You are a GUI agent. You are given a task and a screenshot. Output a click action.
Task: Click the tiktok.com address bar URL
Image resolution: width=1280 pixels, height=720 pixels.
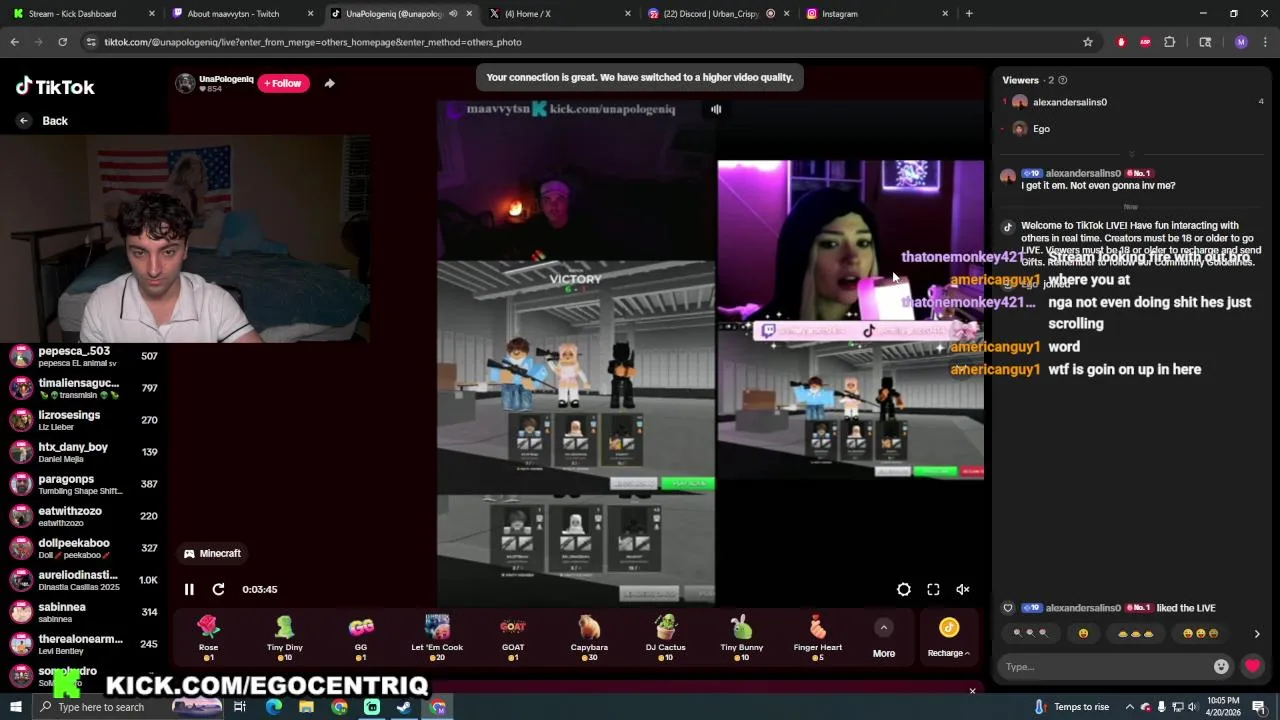(x=313, y=42)
